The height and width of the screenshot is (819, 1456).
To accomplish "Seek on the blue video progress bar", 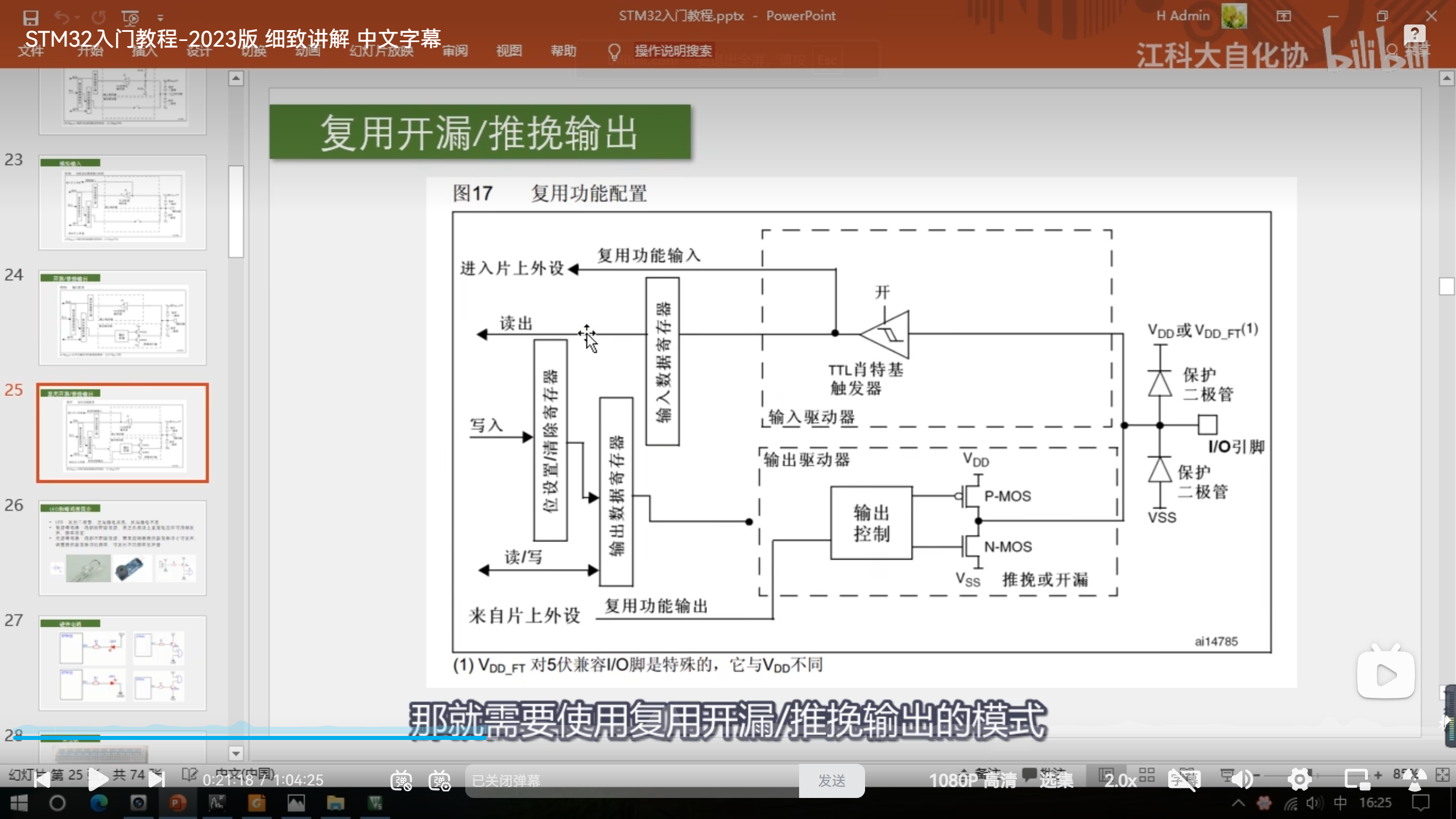I will coord(250,738).
